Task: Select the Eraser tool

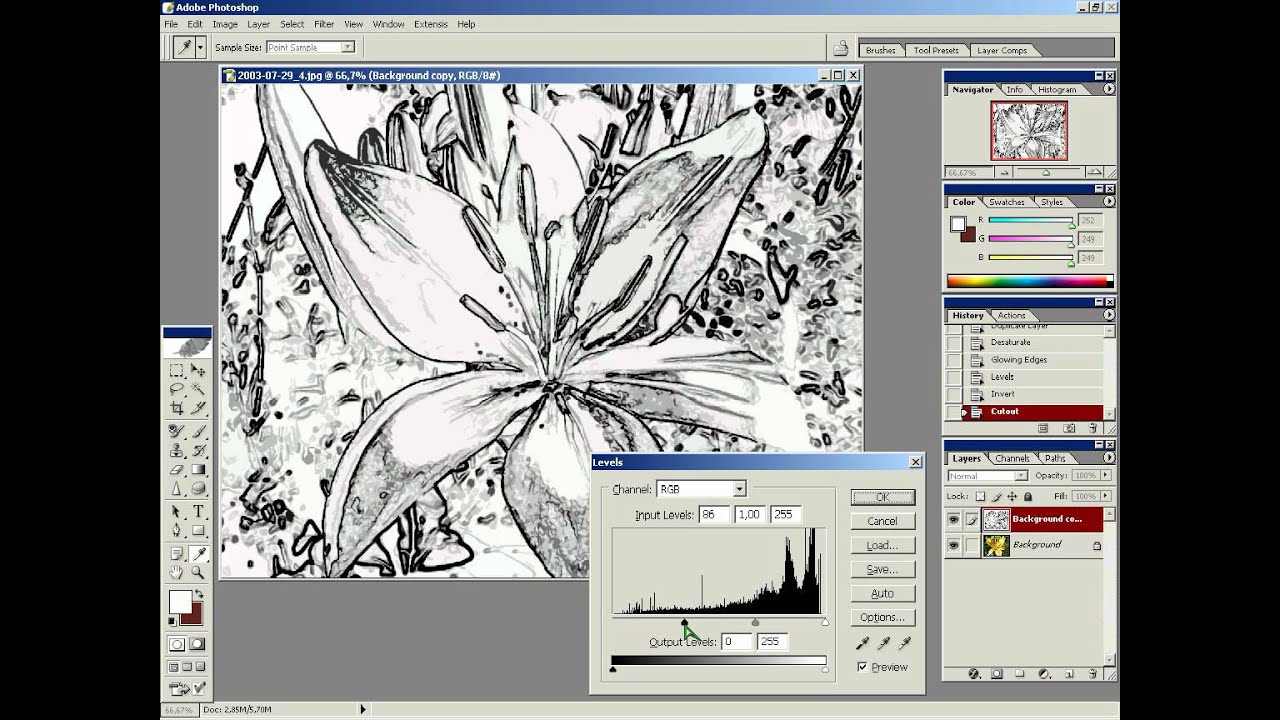Action: pyautogui.click(x=177, y=469)
